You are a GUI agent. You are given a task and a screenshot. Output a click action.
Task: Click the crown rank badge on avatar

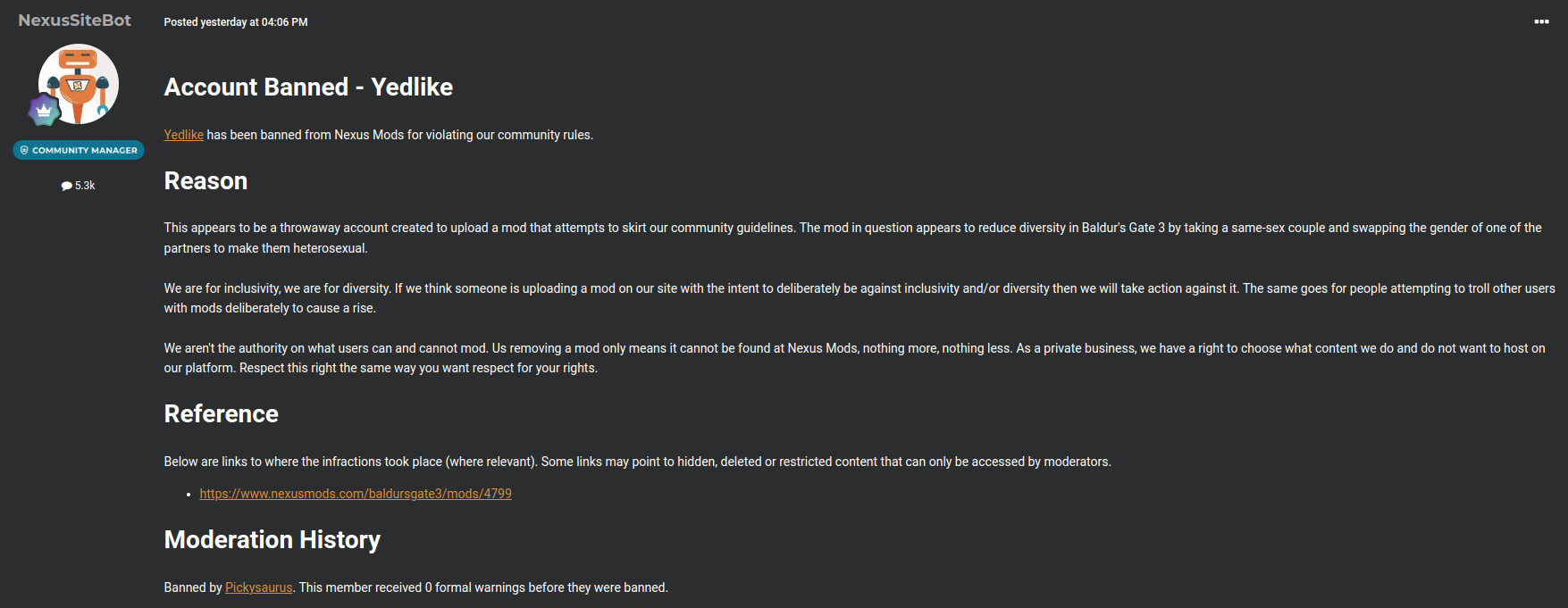point(44,110)
